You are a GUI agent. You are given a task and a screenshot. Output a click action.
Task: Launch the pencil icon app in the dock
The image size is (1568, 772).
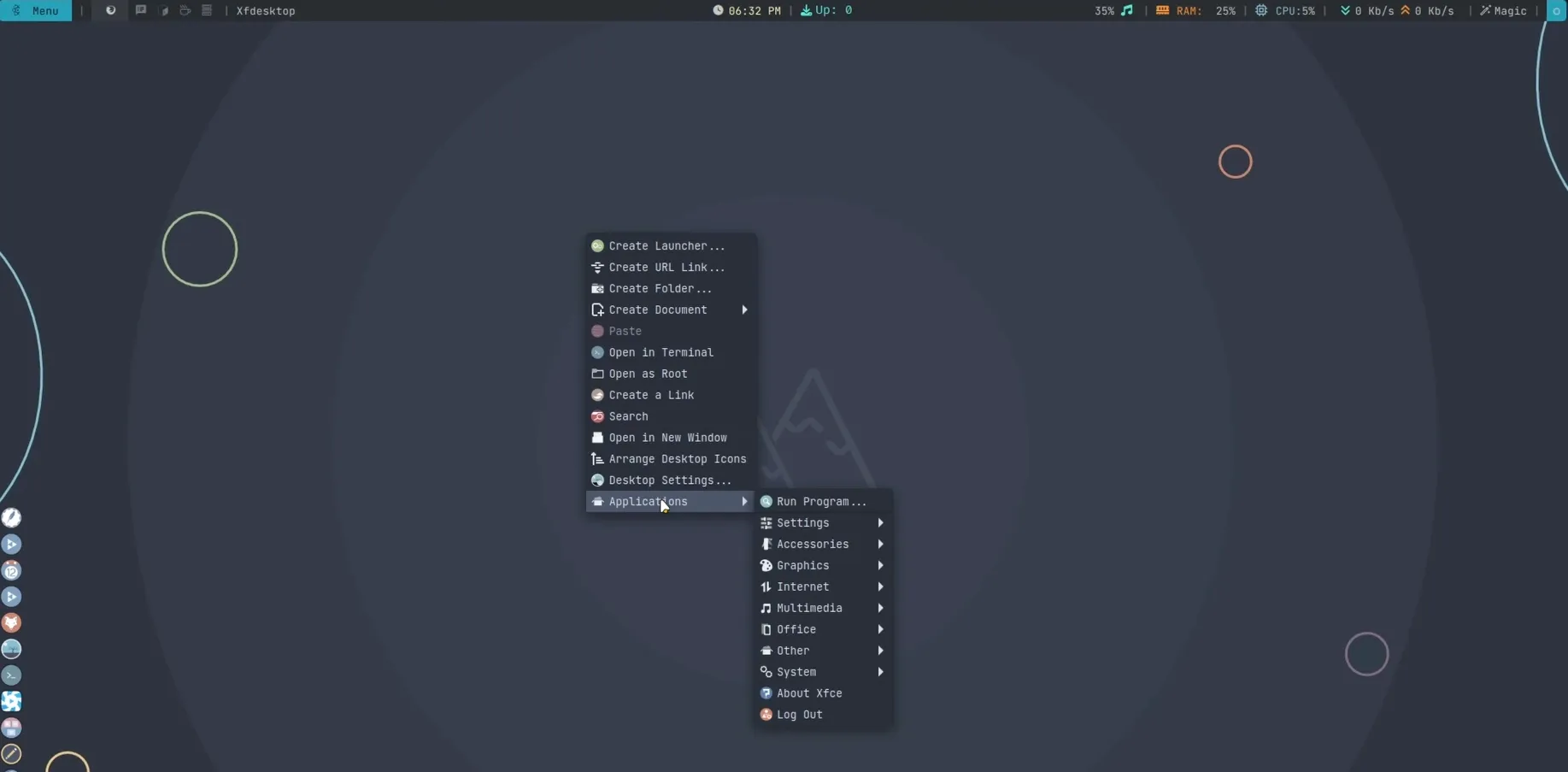pyautogui.click(x=11, y=754)
